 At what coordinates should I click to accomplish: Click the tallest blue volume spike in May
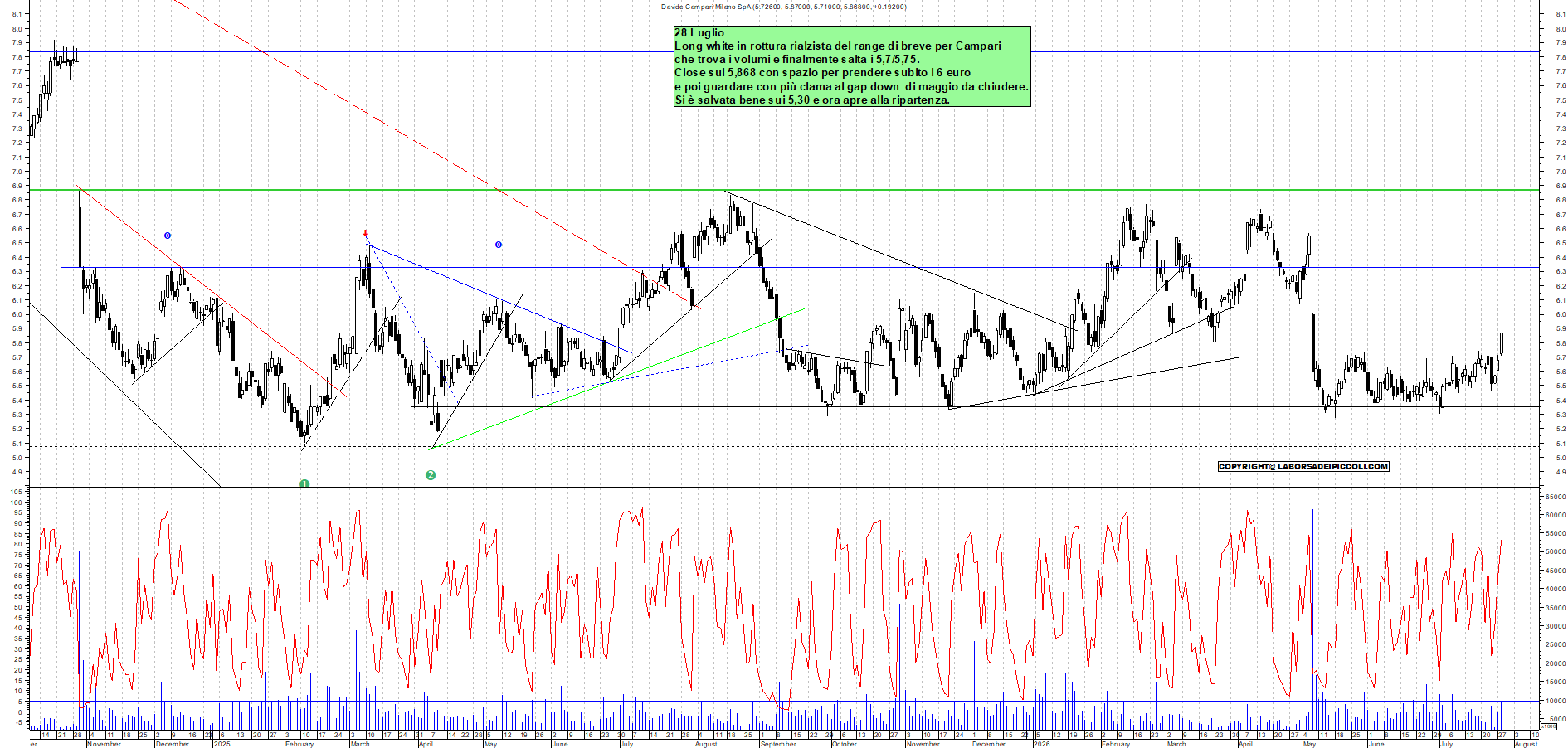point(1312,618)
